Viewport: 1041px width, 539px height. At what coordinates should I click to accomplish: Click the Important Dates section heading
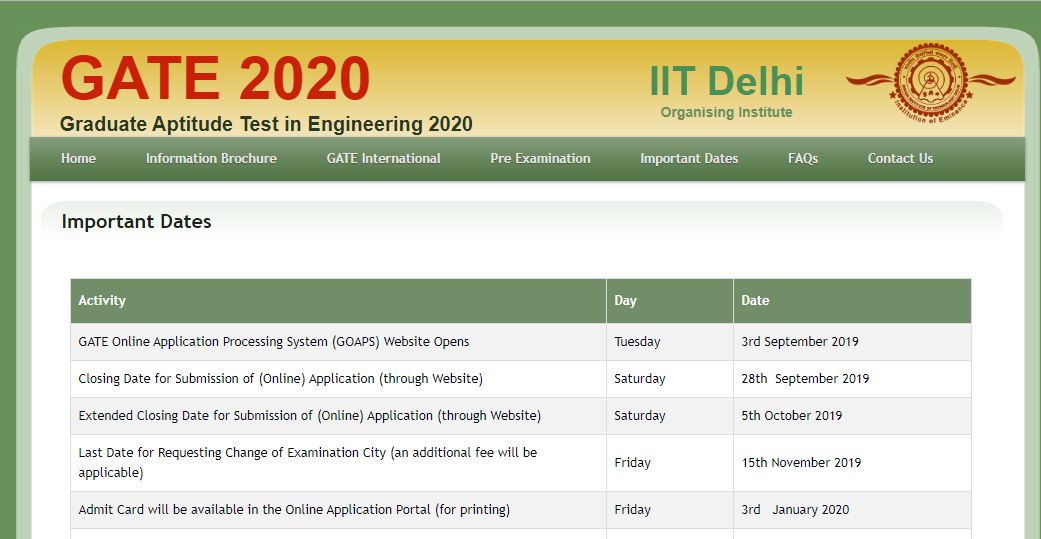pyautogui.click(x=136, y=222)
